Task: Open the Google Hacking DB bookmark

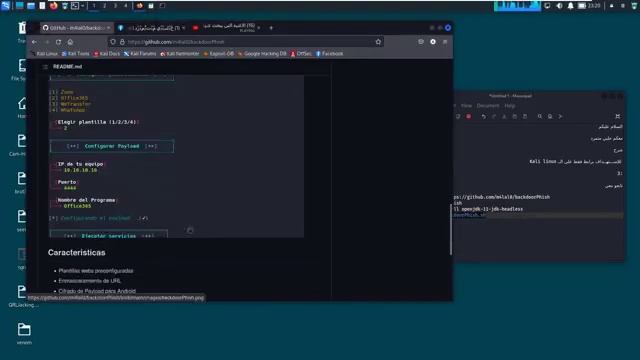Action: (x=262, y=53)
